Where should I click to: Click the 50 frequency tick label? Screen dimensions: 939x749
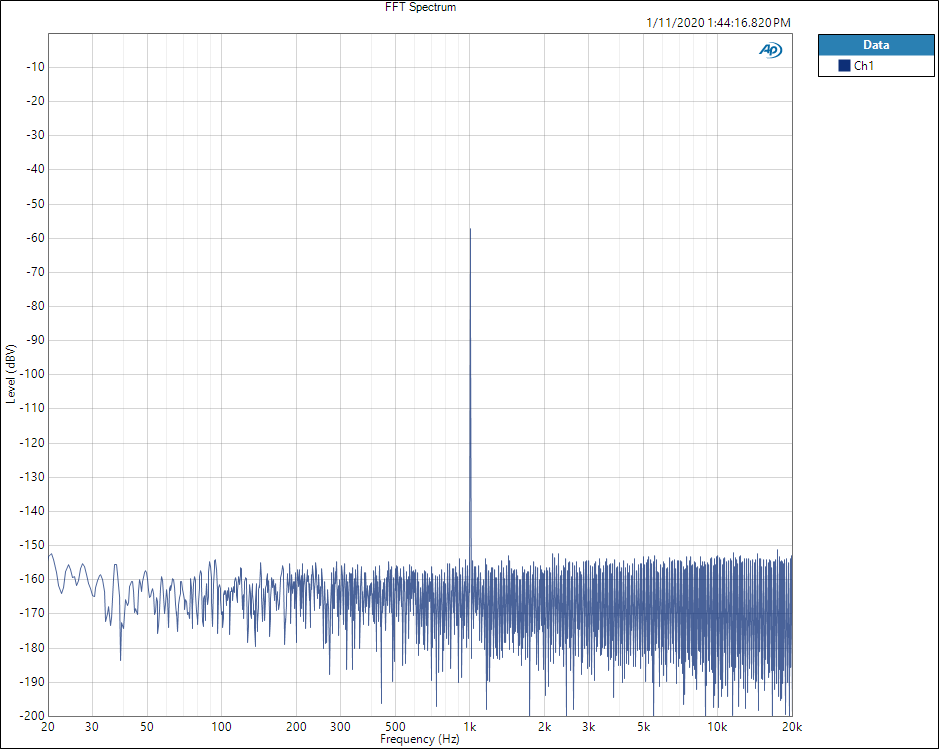[x=147, y=727]
